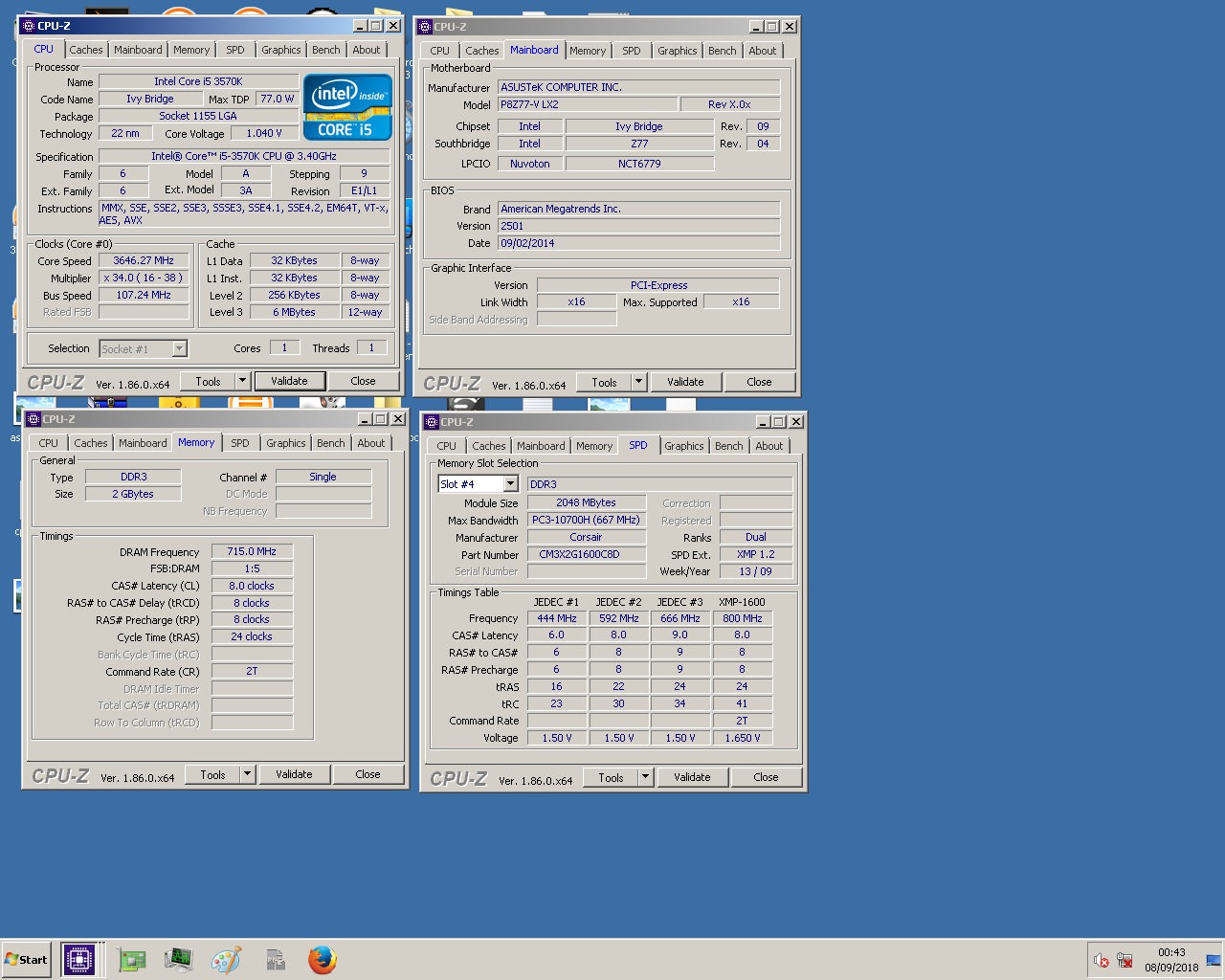The width and height of the screenshot is (1225, 980).
Task: Click the Bus Speed value 107.24 MHz
Action: (x=144, y=295)
